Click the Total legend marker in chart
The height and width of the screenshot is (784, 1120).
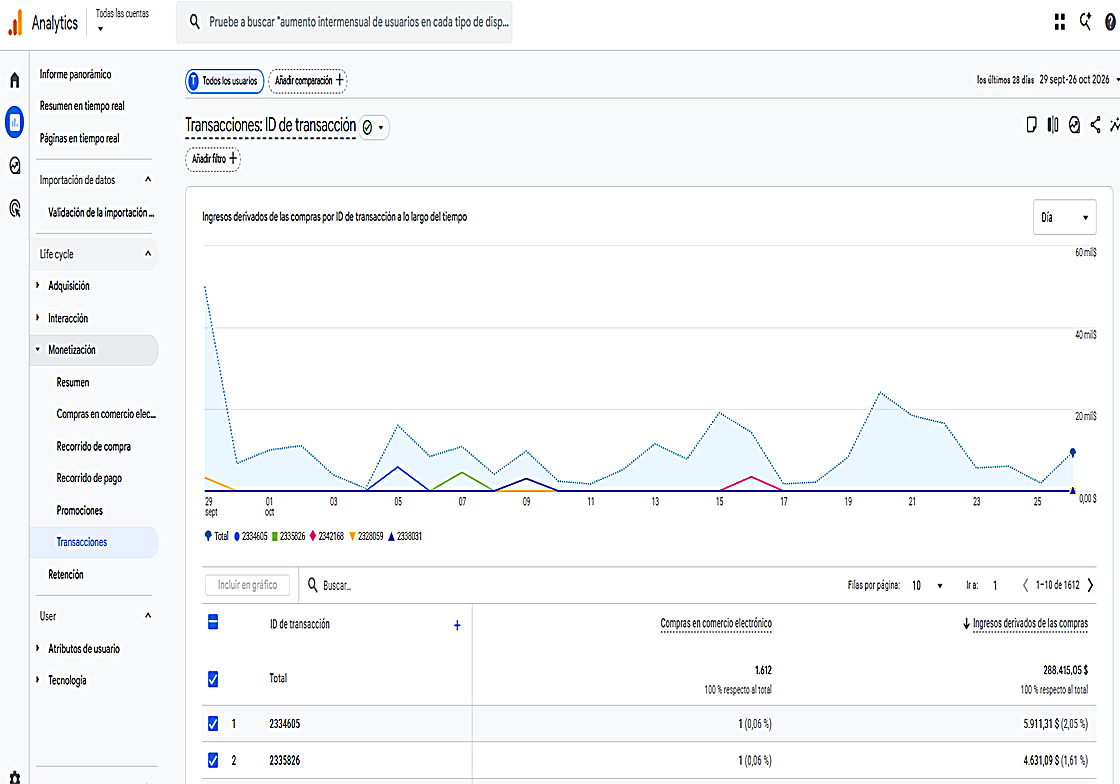click(x=208, y=536)
